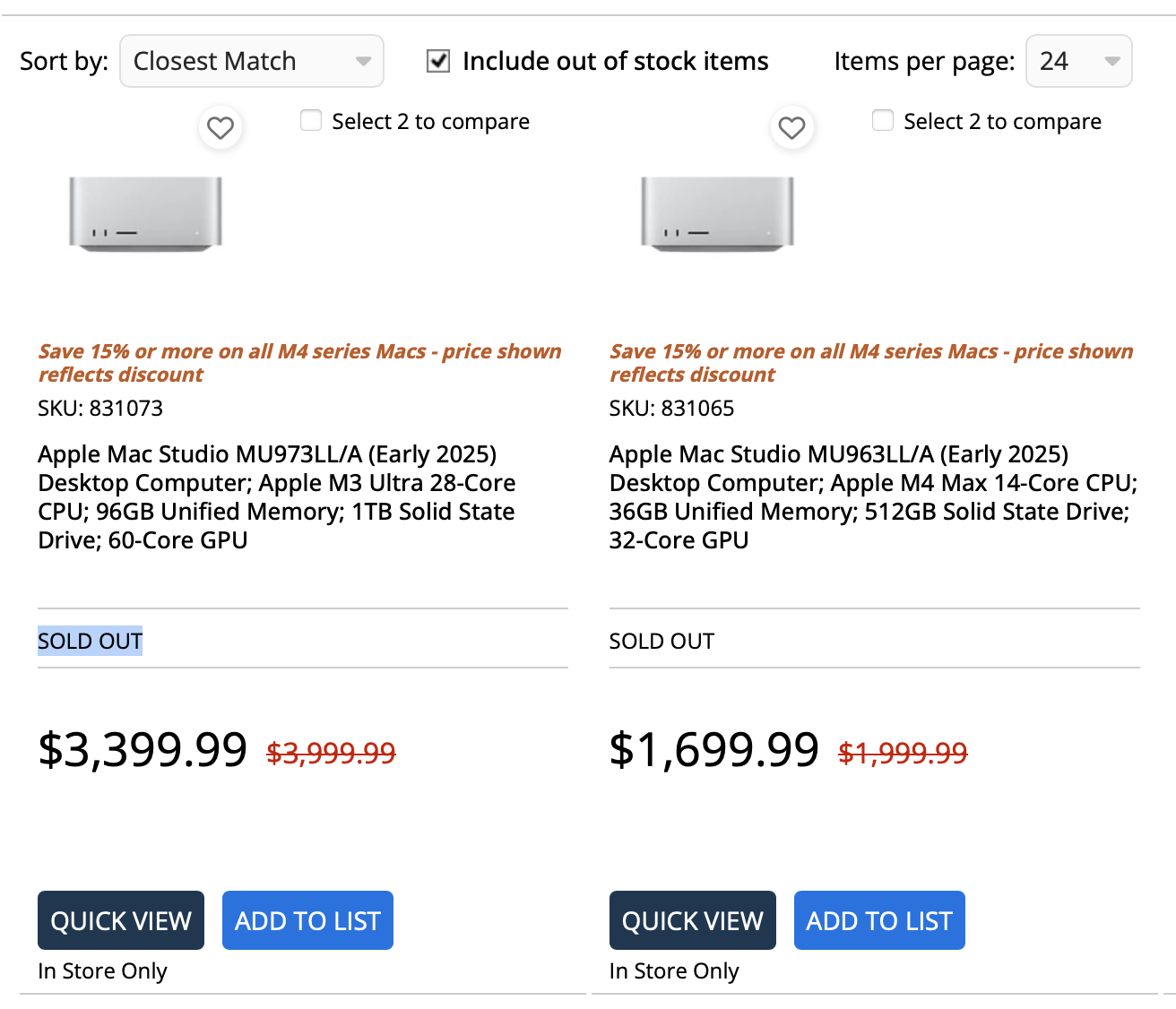Click the $1,699.99 sale price
The image size is (1176, 1009).
coord(713,749)
